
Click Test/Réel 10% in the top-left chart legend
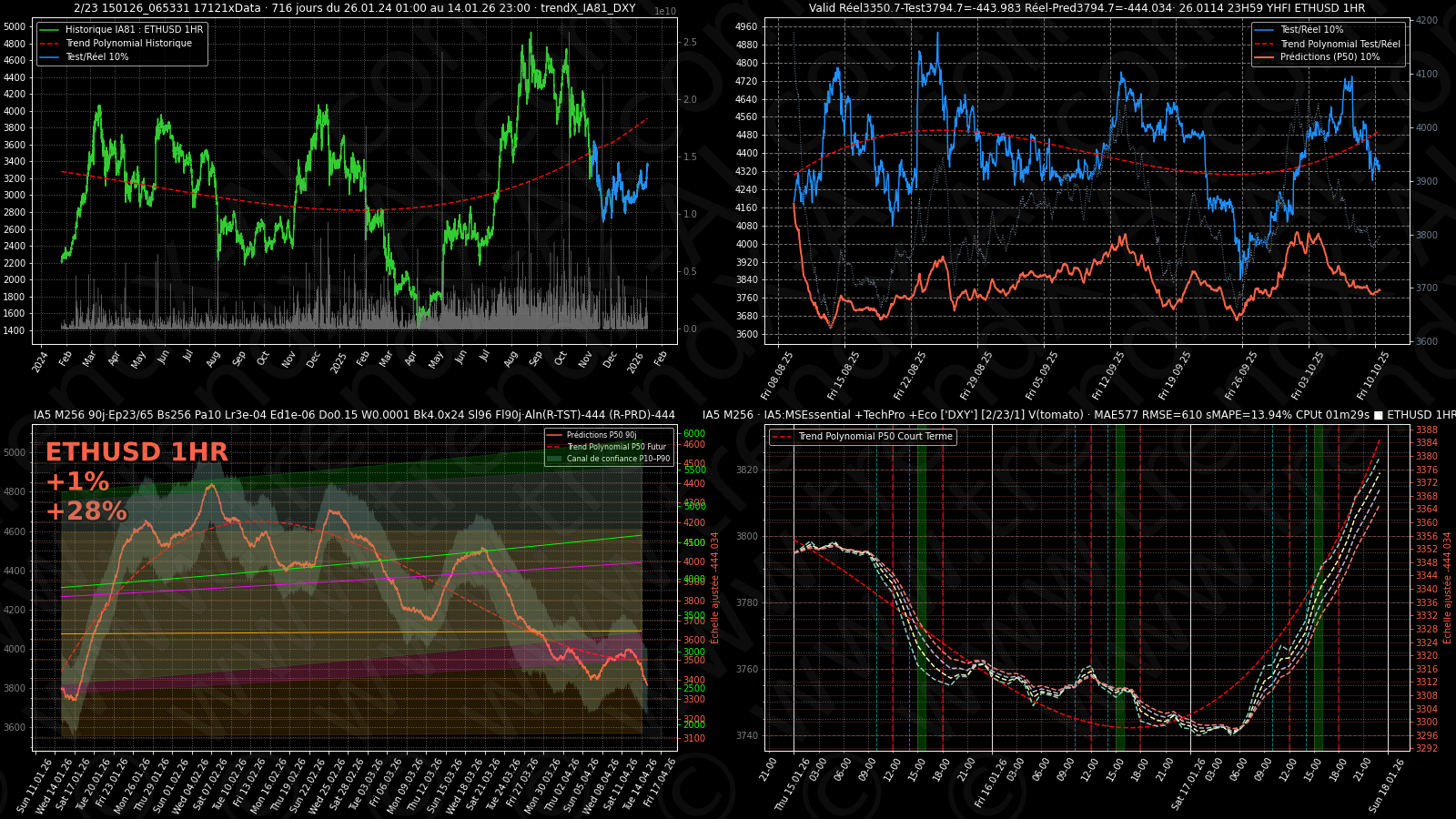(x=96, y=57)
